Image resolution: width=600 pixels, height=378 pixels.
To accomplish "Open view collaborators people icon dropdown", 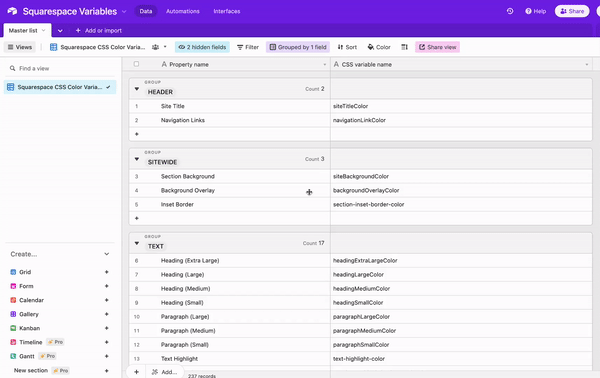I will click(x=159, y=47).
